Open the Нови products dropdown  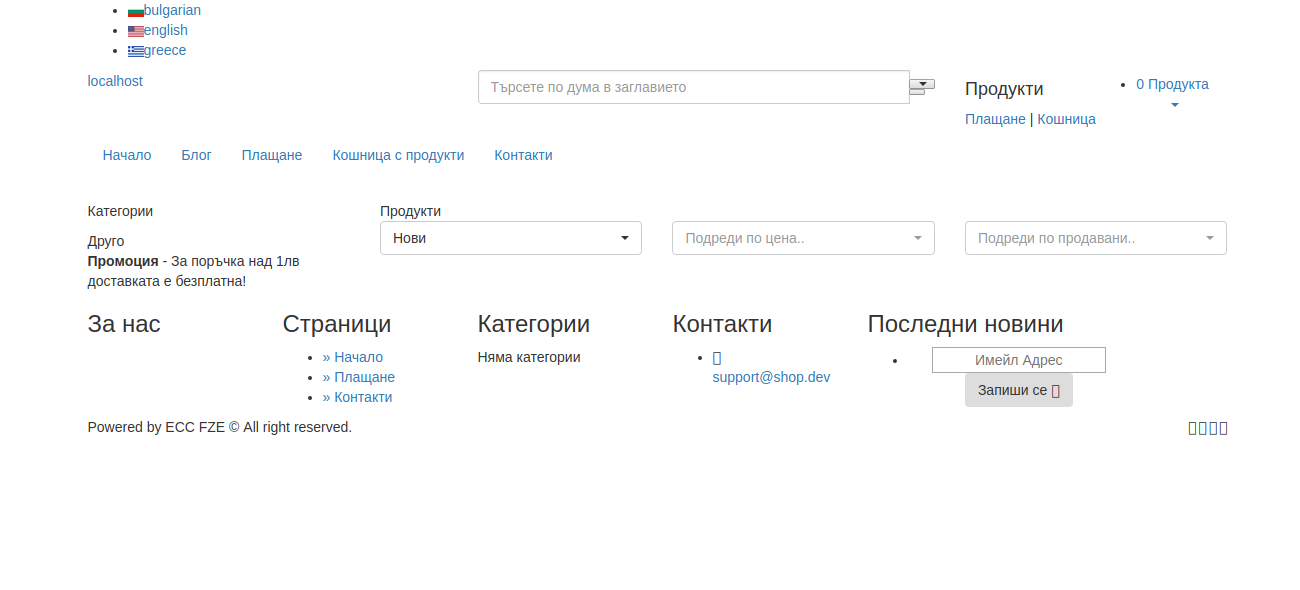click(x=510, y=238)
